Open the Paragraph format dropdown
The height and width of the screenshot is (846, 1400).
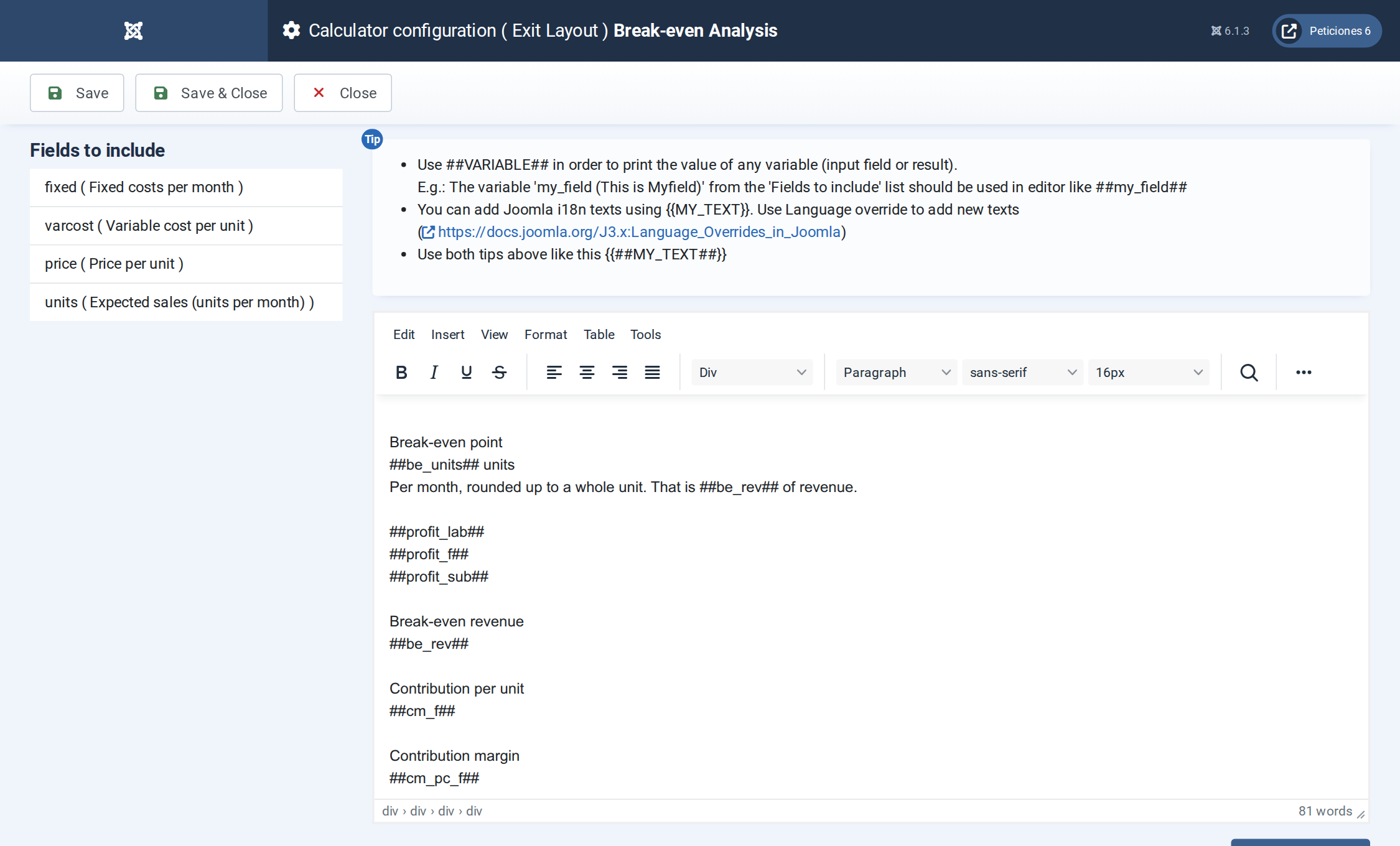tap(896, 373)
